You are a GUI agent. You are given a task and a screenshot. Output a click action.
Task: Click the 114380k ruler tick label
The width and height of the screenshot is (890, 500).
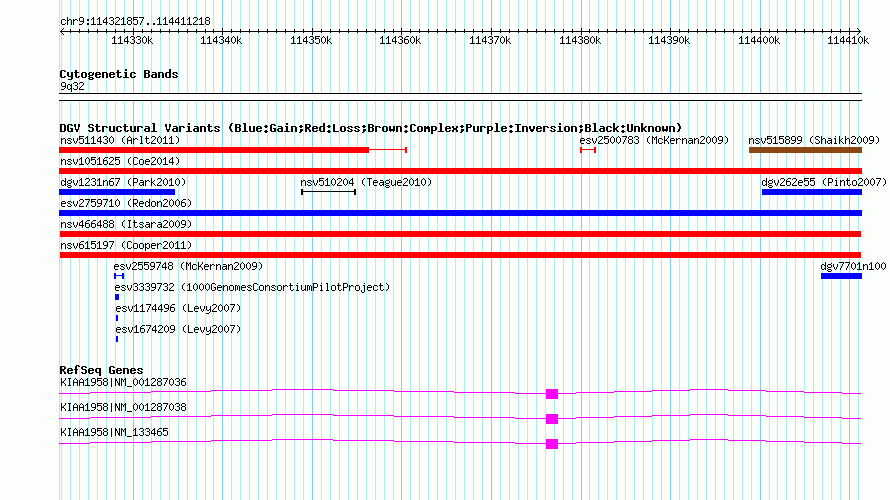[580, 40]
